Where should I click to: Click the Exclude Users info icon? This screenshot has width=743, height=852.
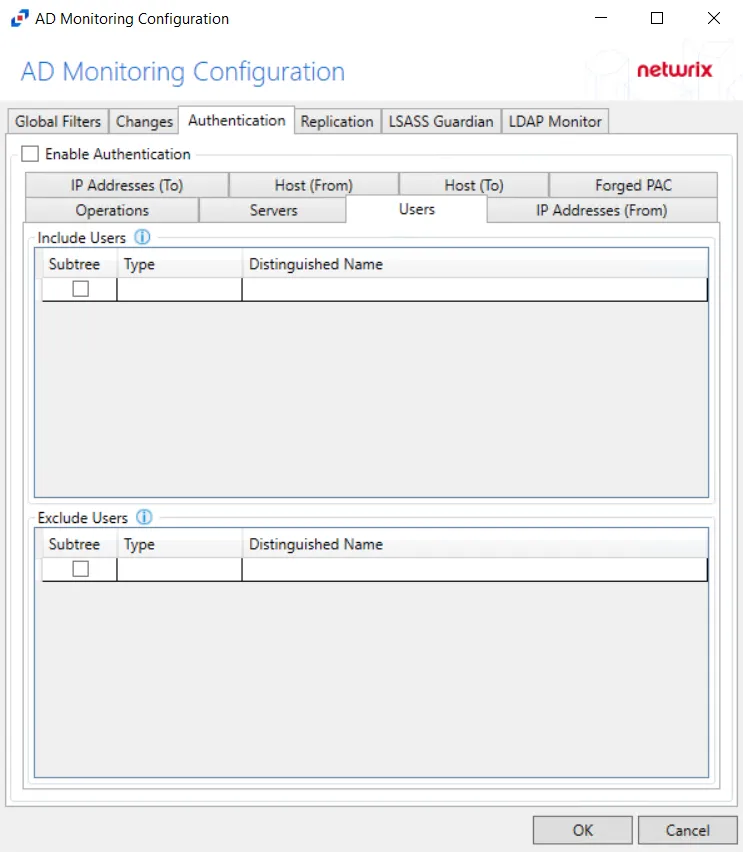tap(144, 517)
